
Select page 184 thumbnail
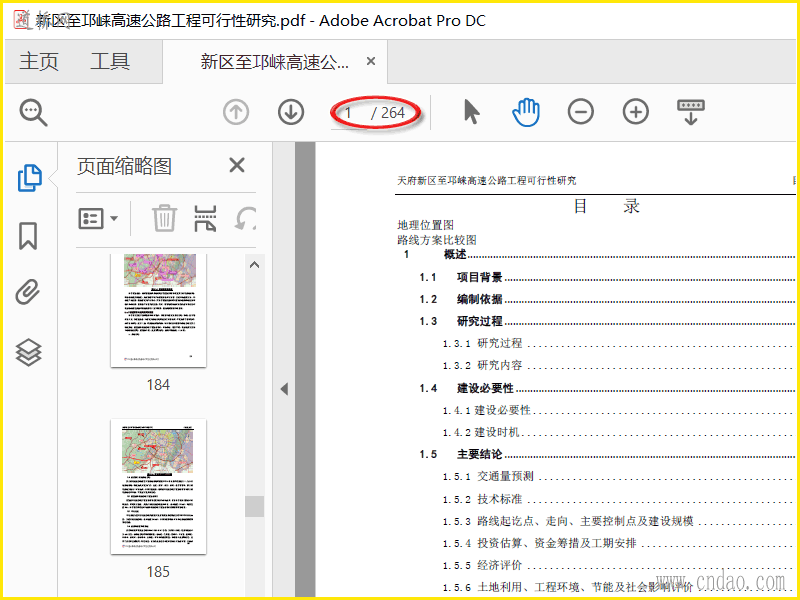coord(159,310)
